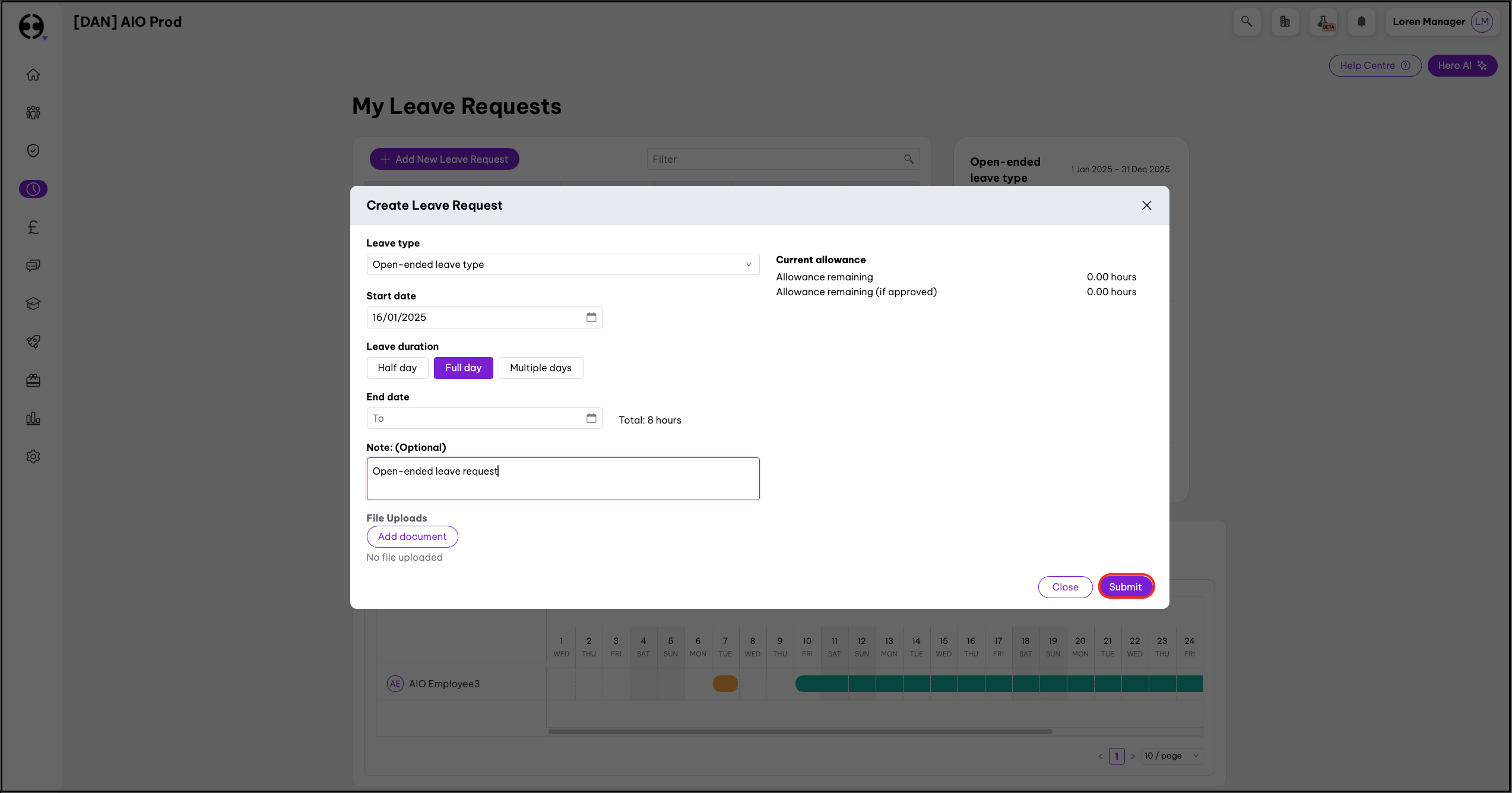Open the pound sign payroll icon
1512x793 pixels.
pyautogui.click(x=33, y=227)
